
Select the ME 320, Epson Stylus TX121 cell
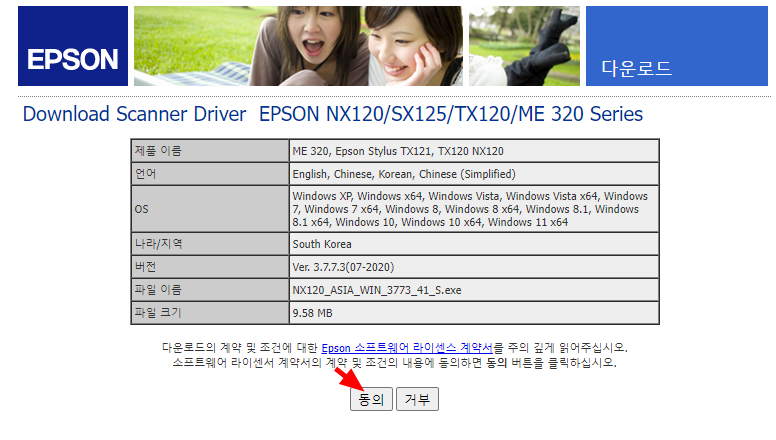474,151
